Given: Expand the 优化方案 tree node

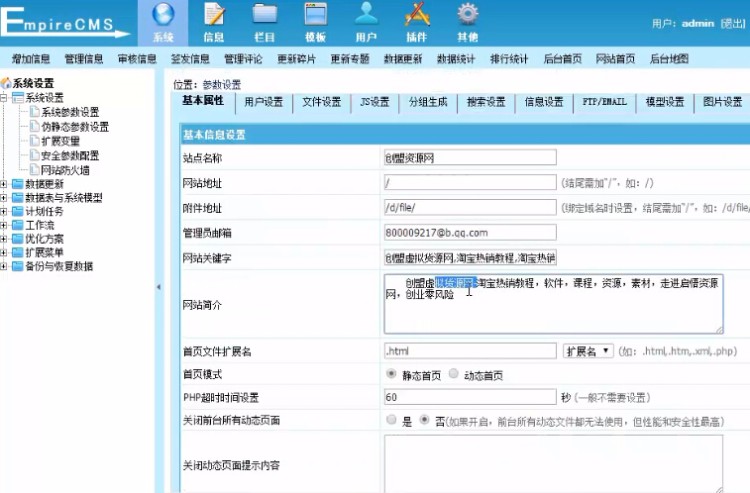Looking at the screenshot, I should coord(4,239).
